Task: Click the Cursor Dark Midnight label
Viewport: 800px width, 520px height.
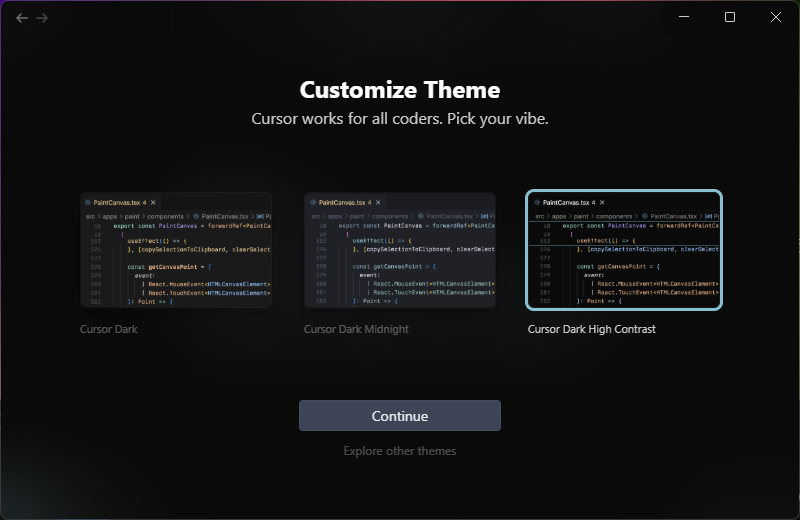Action: tap(356, 329)
